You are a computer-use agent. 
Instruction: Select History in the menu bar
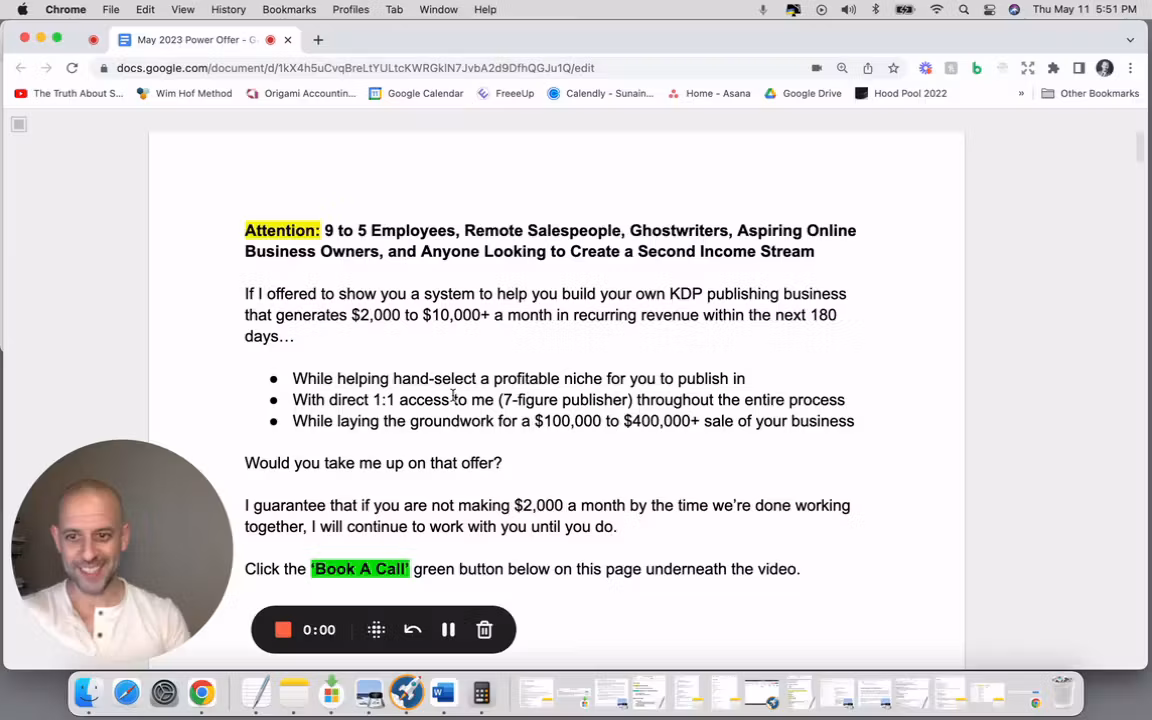pos(228,9)
